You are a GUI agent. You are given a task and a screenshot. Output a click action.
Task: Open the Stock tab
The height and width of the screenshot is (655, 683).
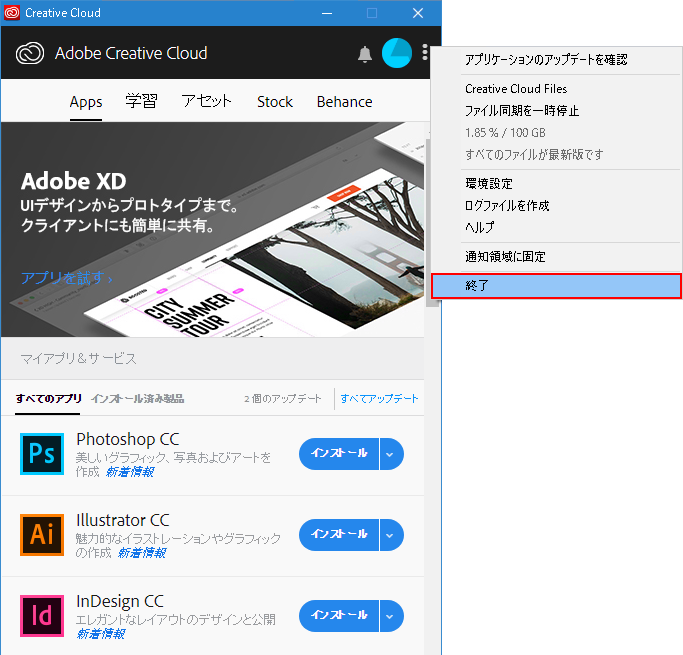275,102
